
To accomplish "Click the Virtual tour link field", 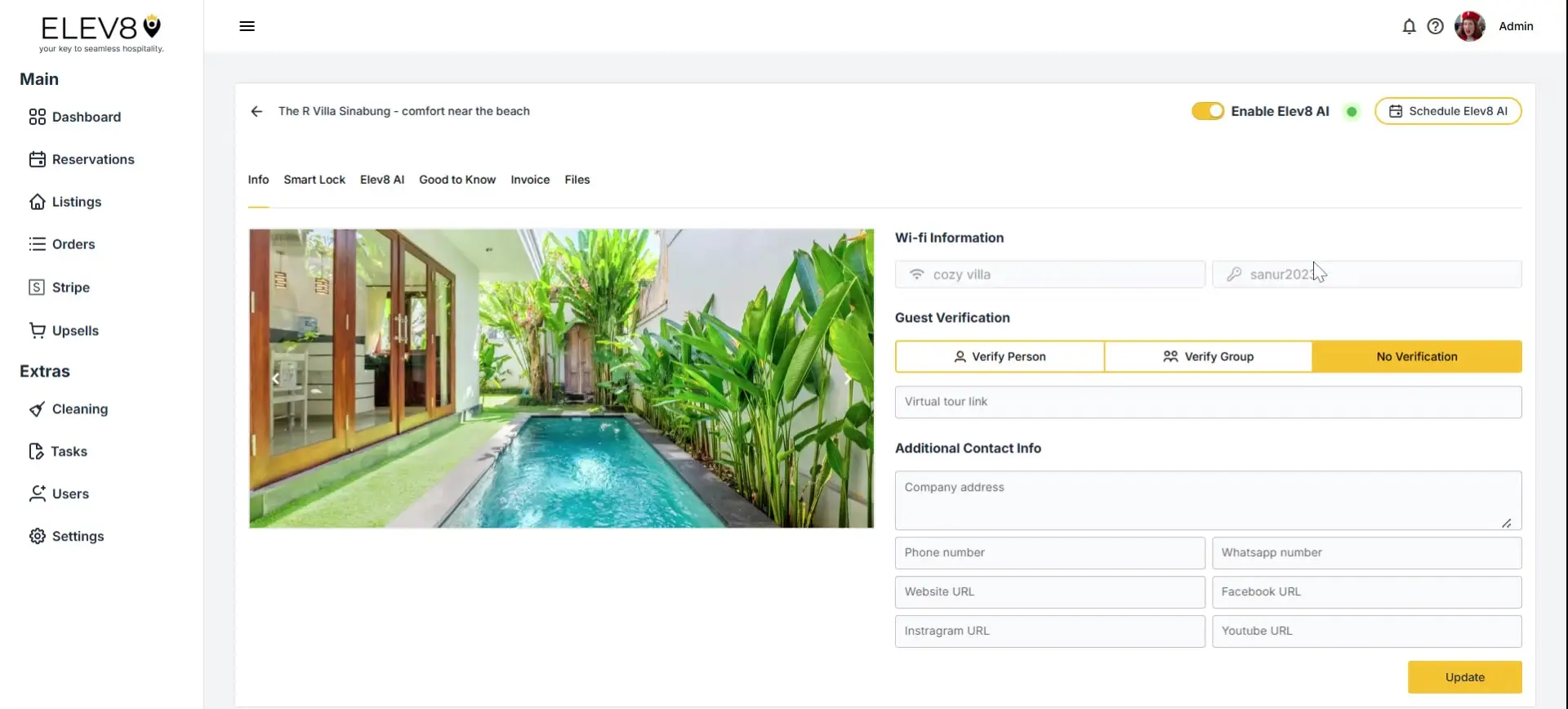I will pyautogui.click(x=1208, y=402).
